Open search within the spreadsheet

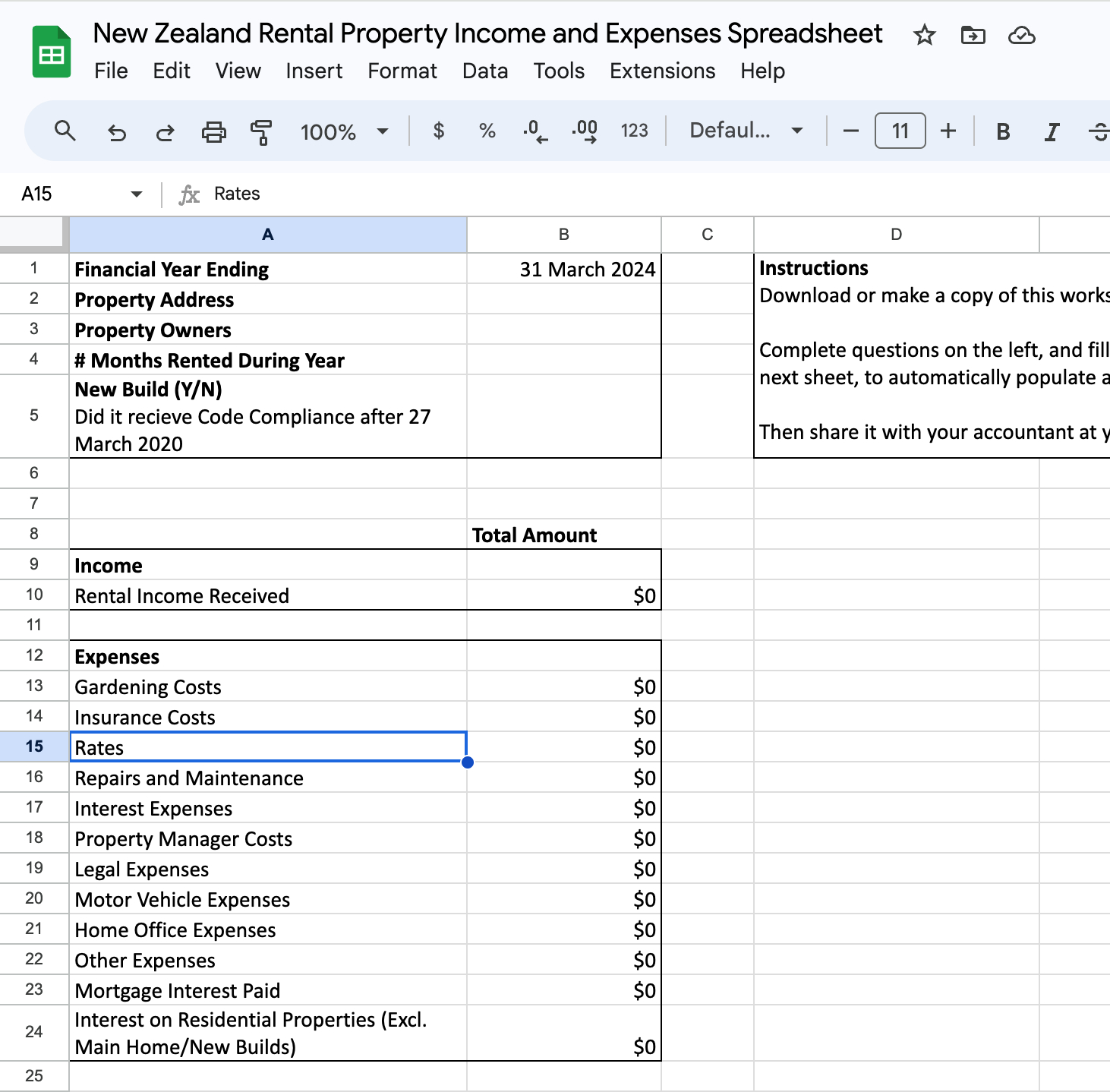point(65,131)
